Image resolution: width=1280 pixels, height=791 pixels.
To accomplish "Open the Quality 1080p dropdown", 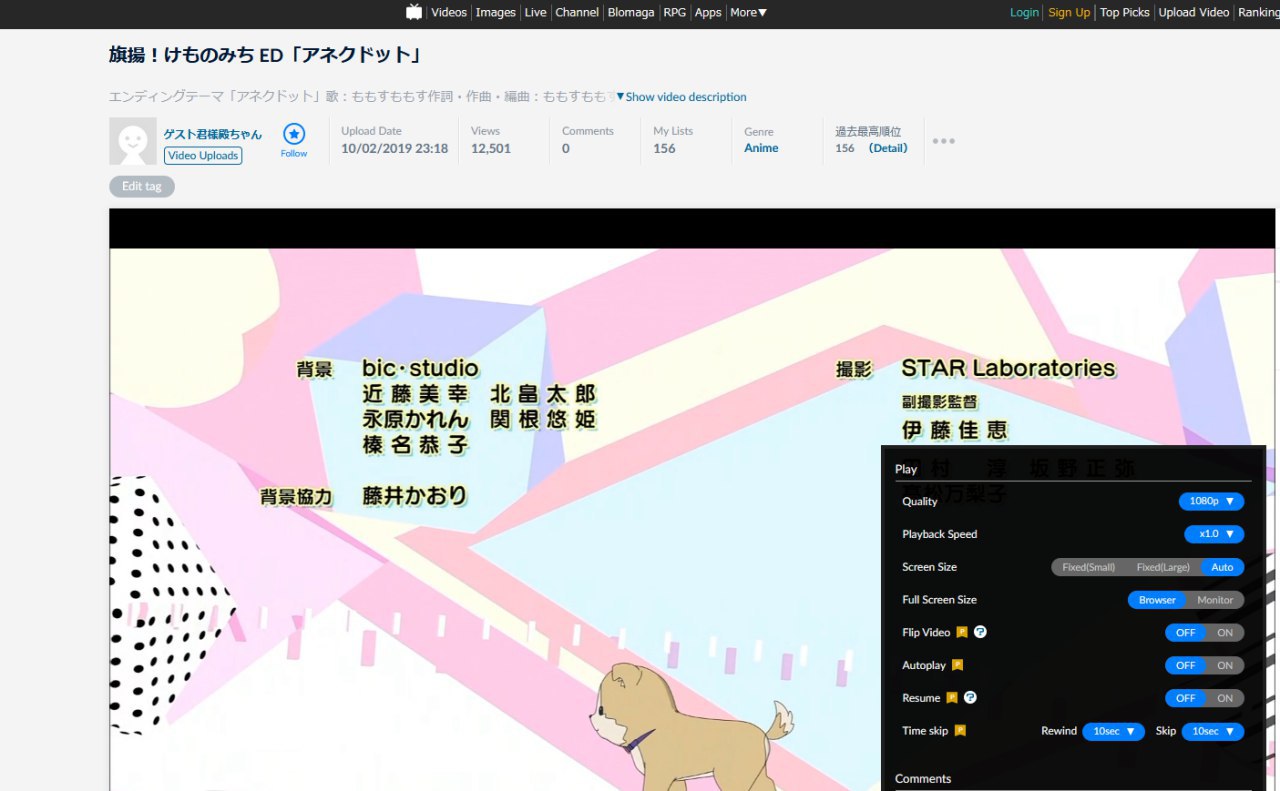I will tap(1211, 501).
